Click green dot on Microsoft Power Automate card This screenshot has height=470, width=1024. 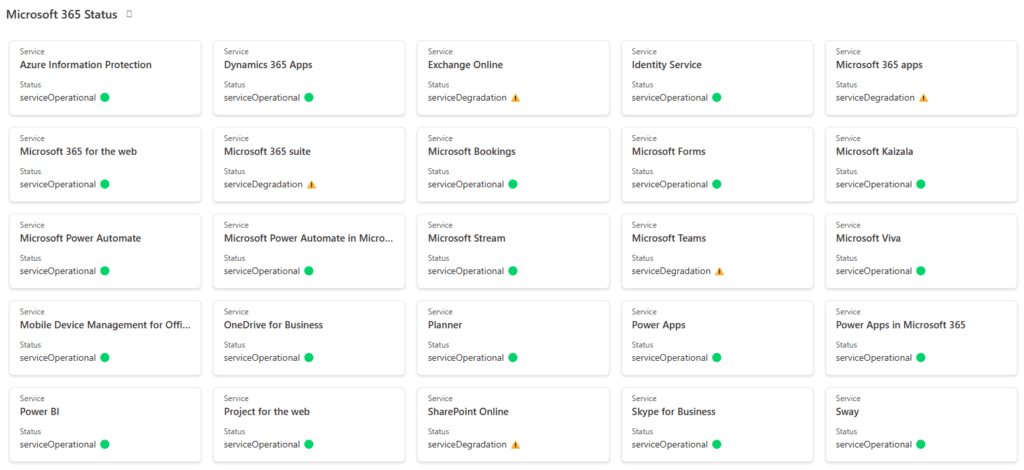104,271
